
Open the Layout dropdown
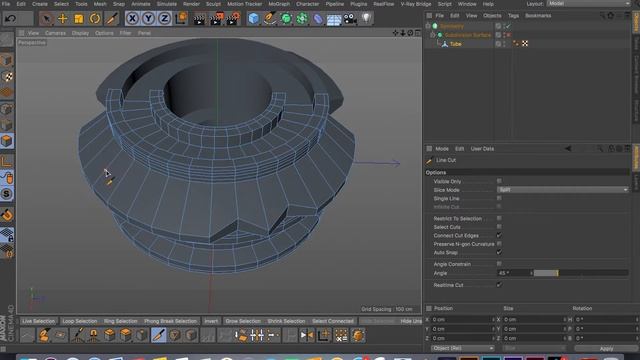pos(588,3)
